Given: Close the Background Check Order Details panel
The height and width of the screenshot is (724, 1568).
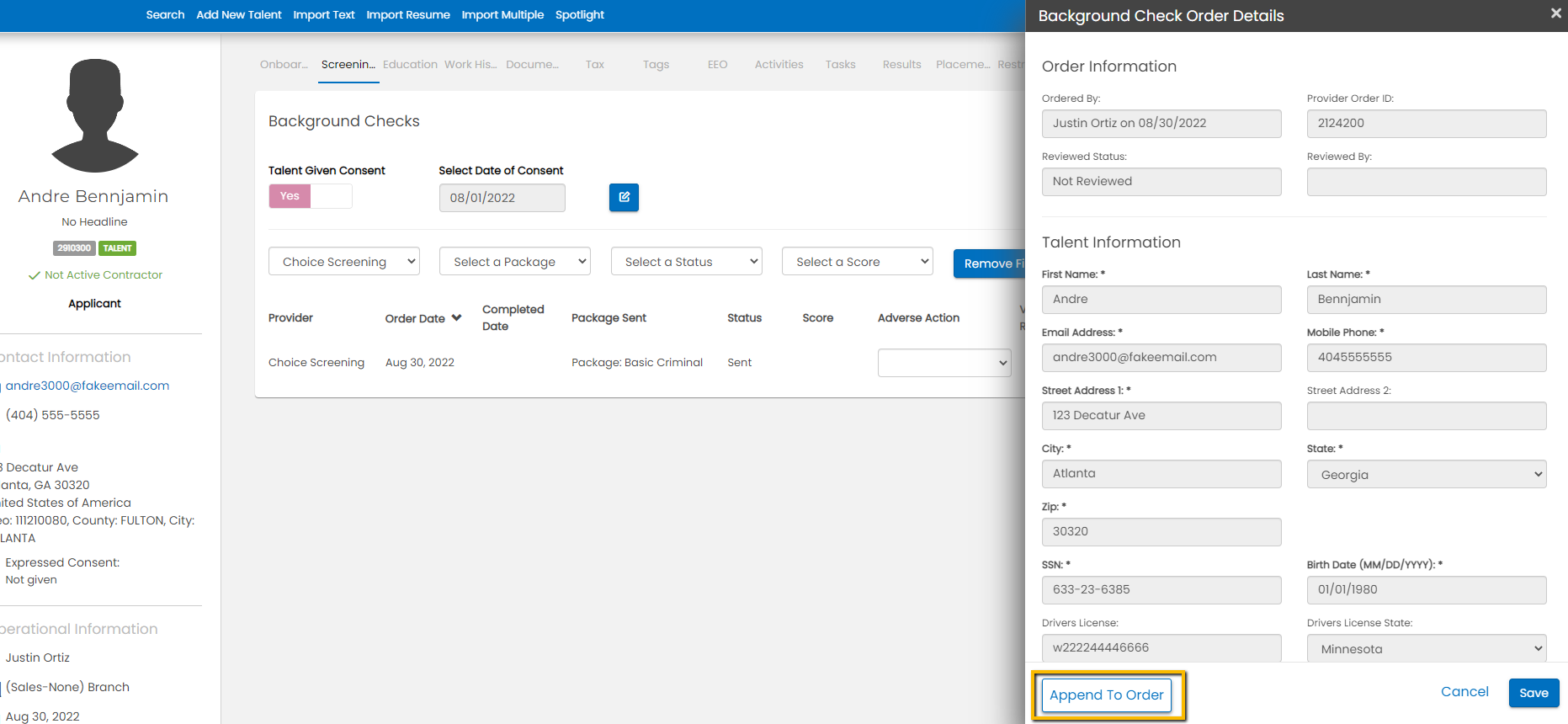Looking at the screenshot, I should [1555, 13].
